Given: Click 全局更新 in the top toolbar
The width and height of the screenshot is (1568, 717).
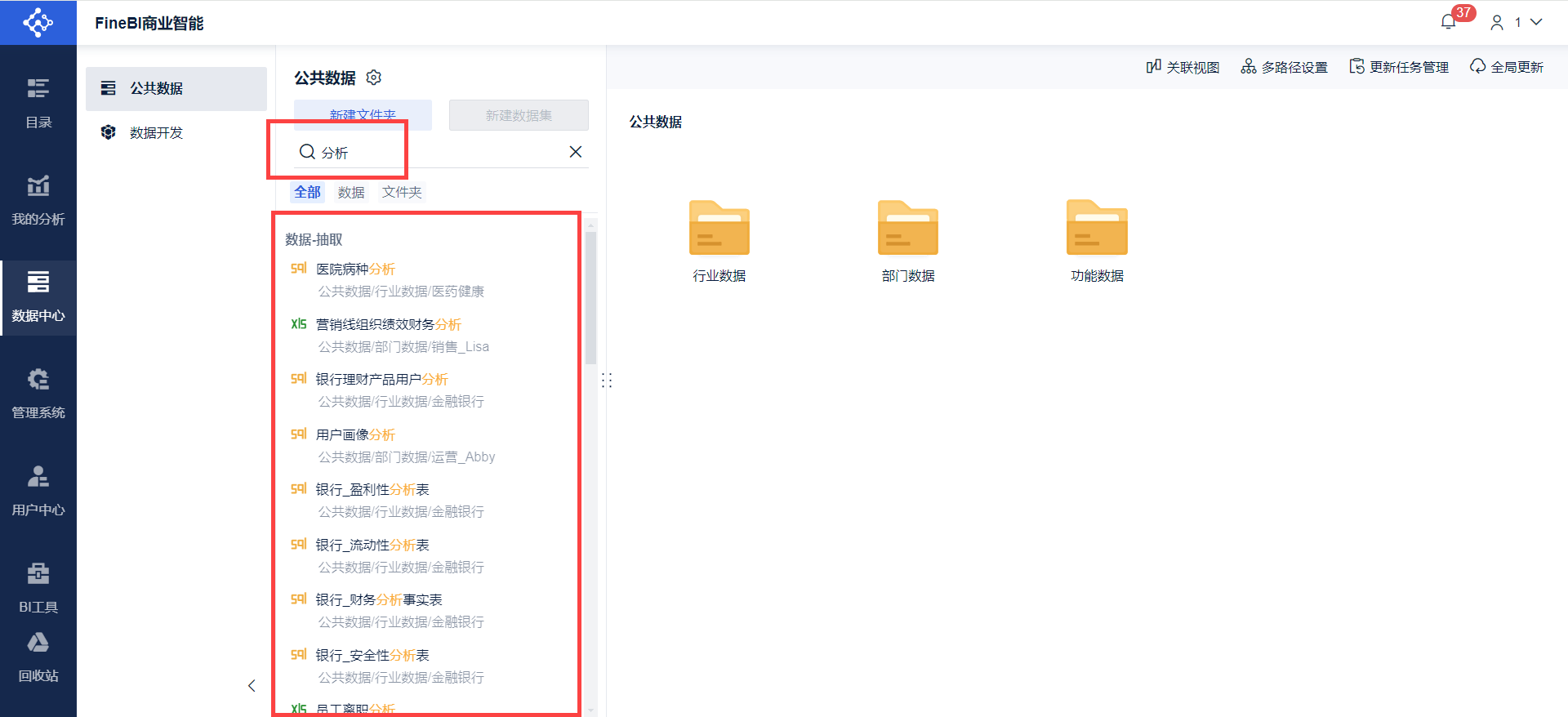Looking at the screenshot, I should [x=1507, y=67].
